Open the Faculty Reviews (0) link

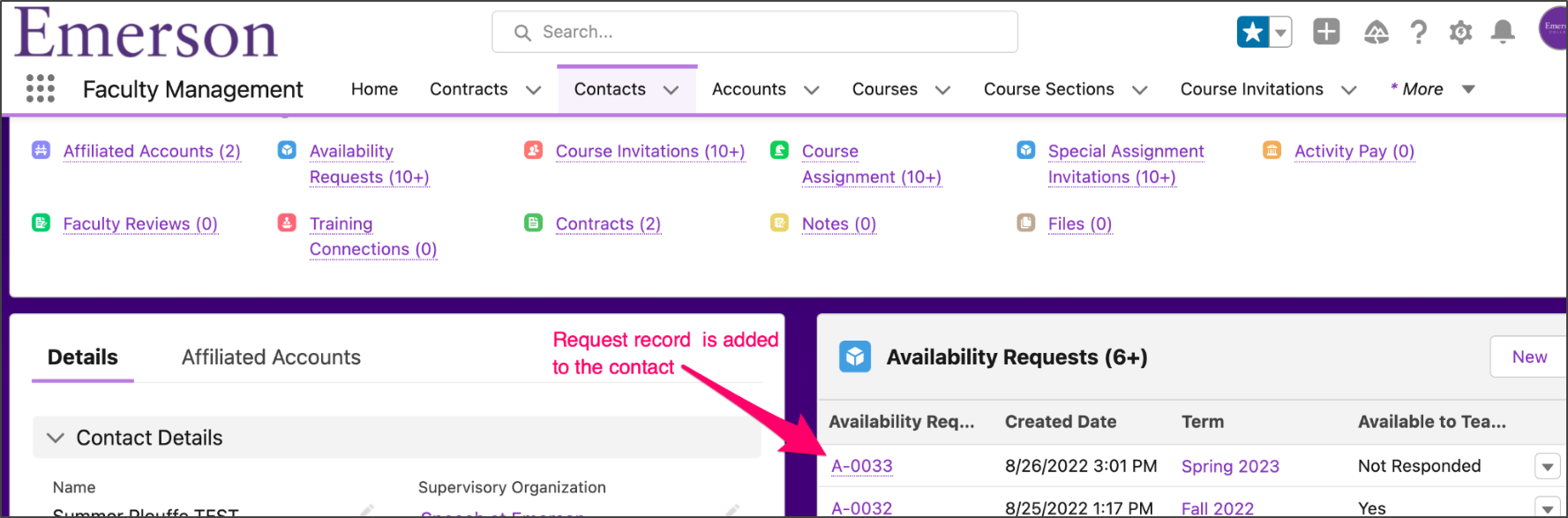pyautogui.click(x=140, y=223)
